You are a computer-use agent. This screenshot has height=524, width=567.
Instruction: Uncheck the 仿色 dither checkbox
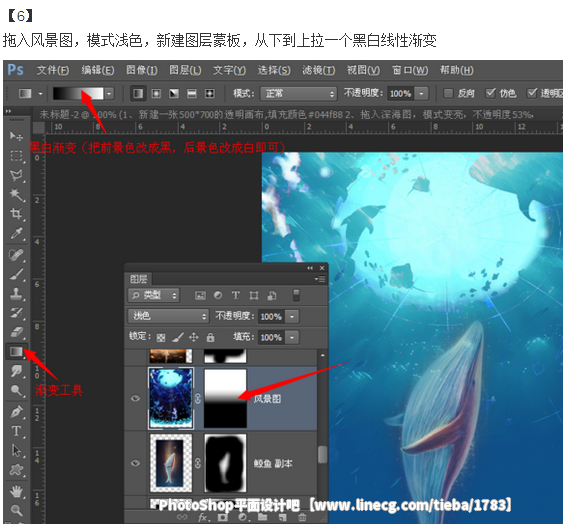tap(490, 93)
